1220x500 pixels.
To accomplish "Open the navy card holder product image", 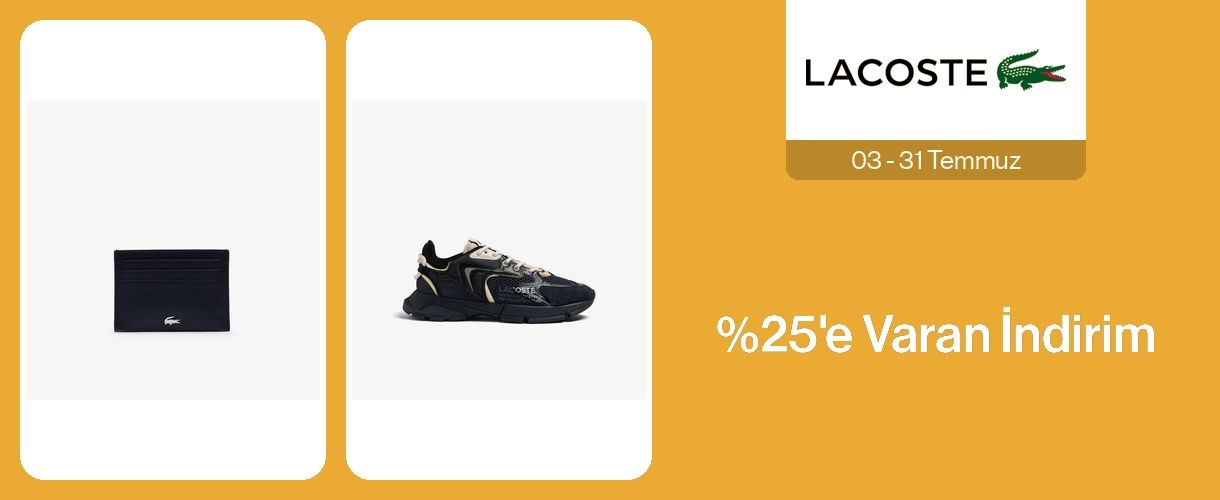I will [172, 290].
